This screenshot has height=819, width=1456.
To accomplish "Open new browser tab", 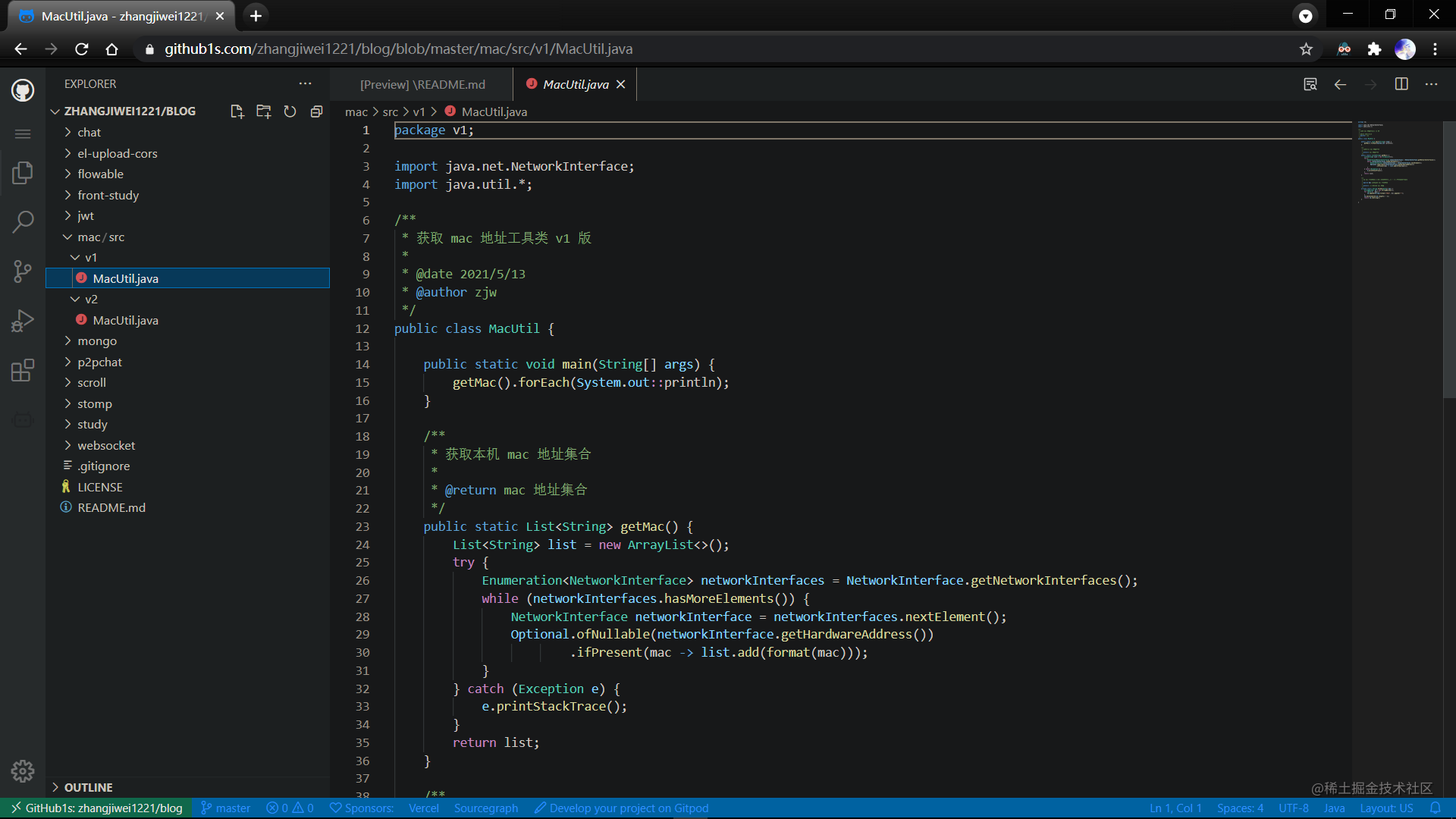I will pos(256,16).
